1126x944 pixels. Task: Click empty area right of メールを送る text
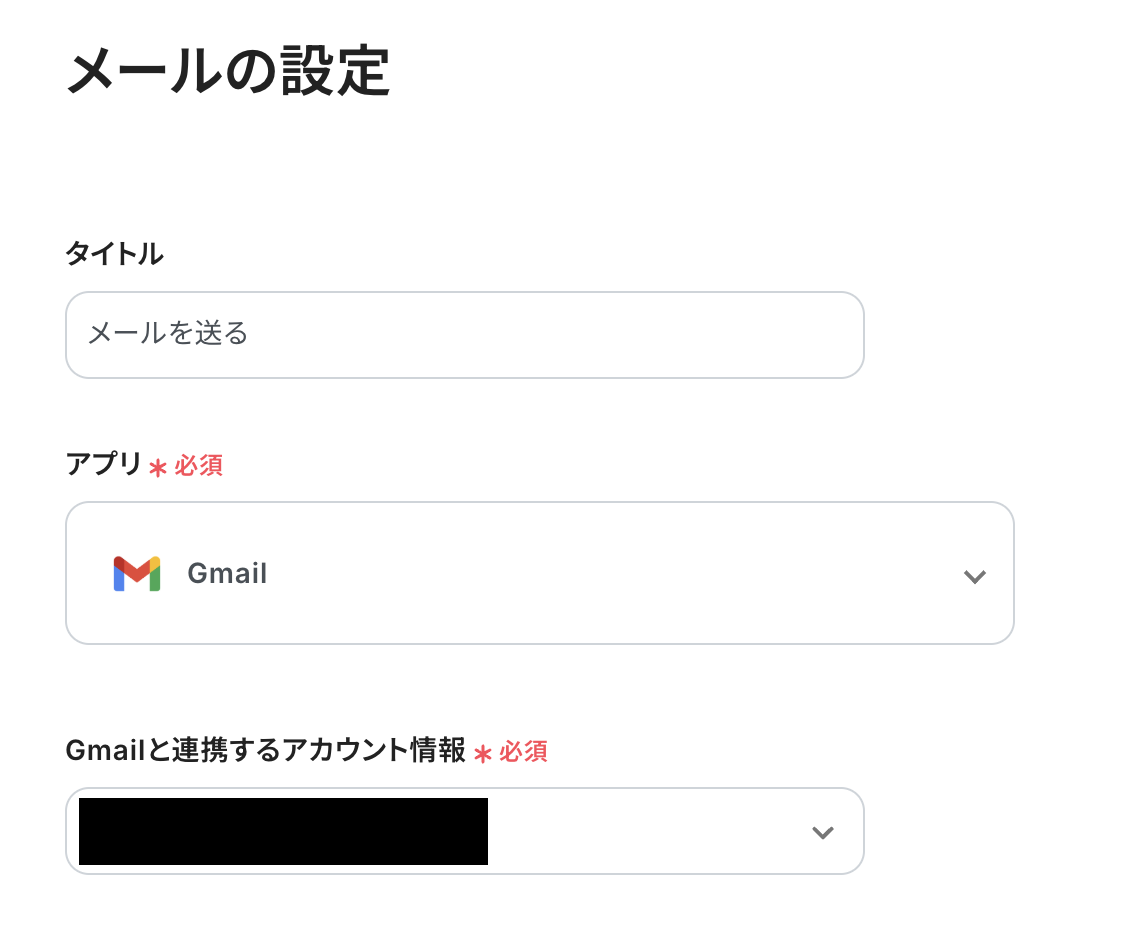click(550, 335)
